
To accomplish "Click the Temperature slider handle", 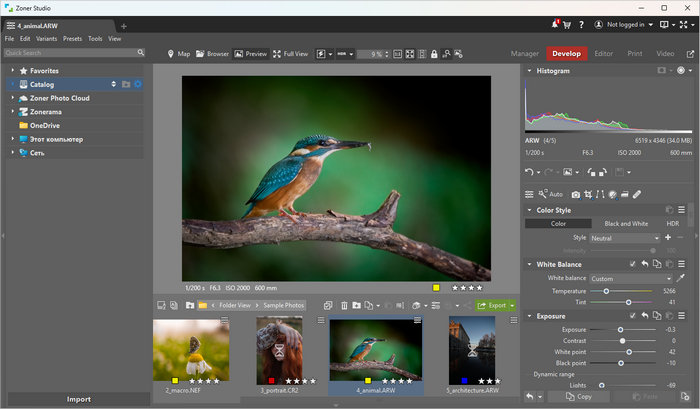I will (x=606, y=290).
